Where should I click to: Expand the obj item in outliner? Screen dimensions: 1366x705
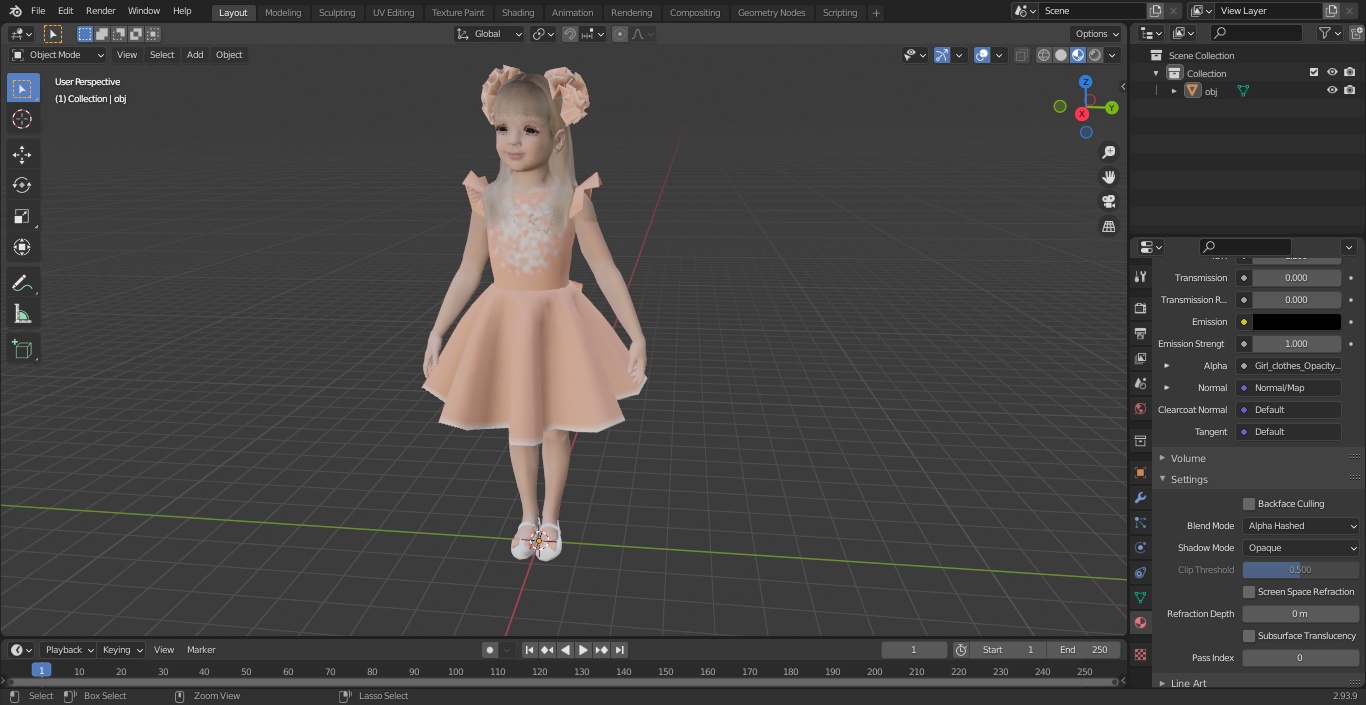click(1174, 91)
